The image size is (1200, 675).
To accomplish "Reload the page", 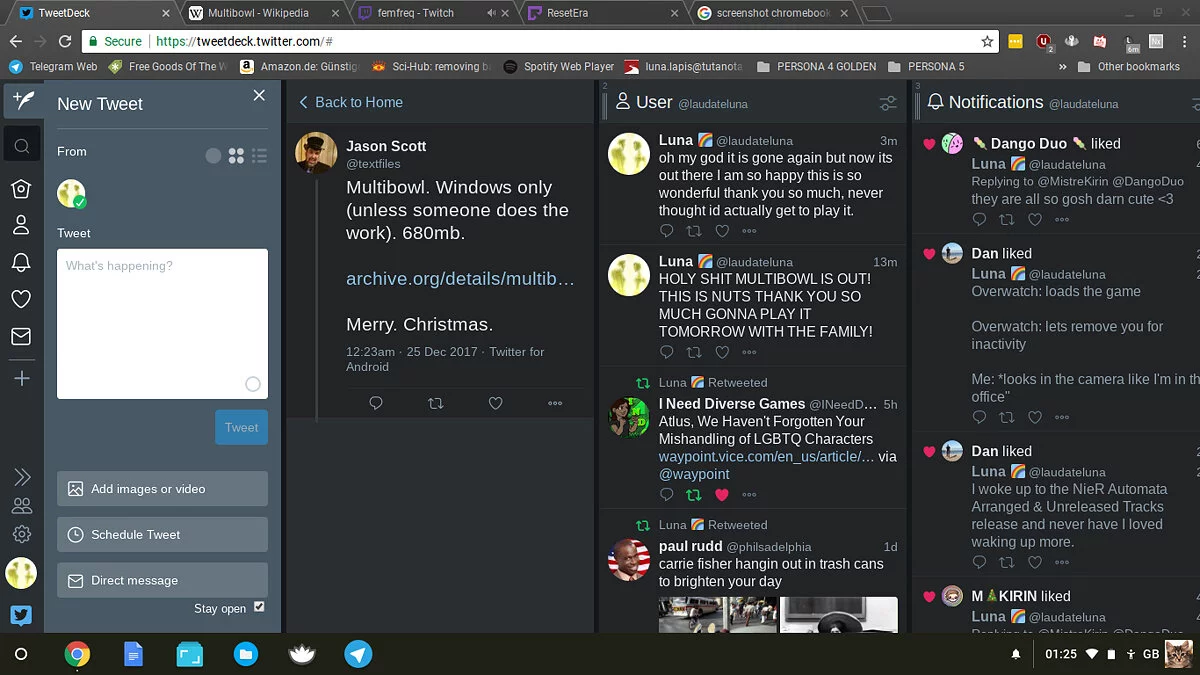I will coord(65,41).
